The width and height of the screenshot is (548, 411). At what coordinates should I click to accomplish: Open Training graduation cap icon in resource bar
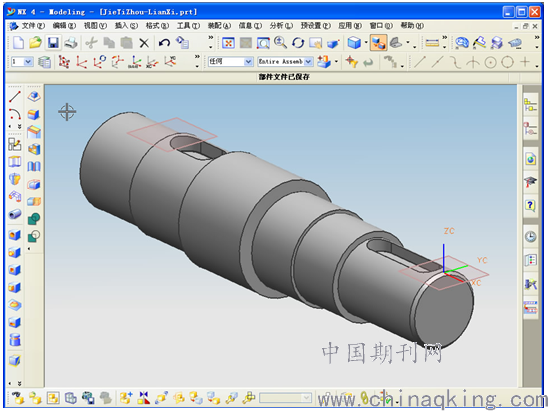(x=530, y=182)
